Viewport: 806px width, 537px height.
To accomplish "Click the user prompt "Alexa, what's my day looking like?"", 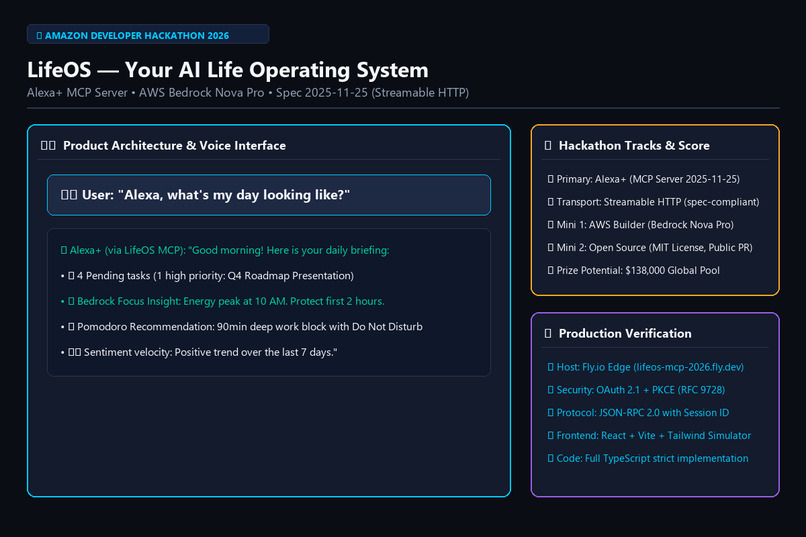I will click(x=269, y=195).
